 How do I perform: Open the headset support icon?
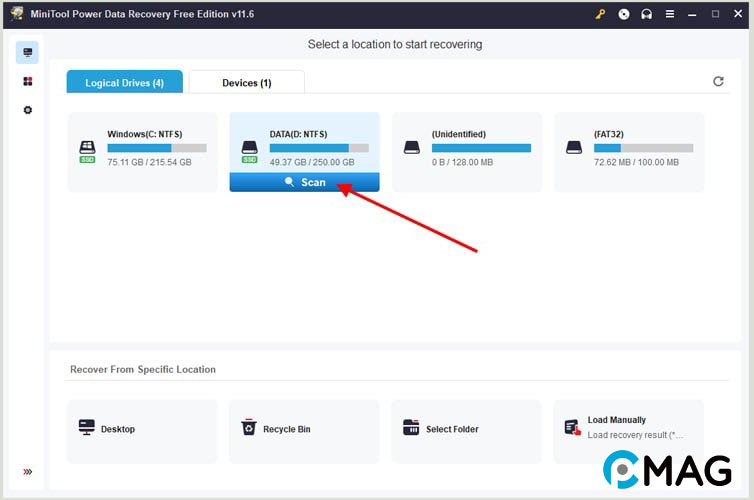pos(647,14)
